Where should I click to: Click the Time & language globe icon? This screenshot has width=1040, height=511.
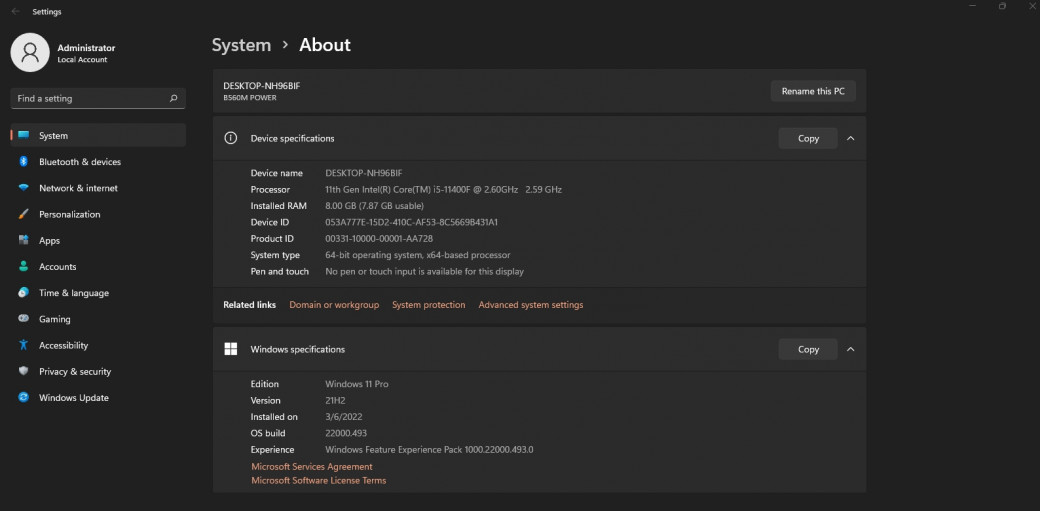click(x=23, y=293)
